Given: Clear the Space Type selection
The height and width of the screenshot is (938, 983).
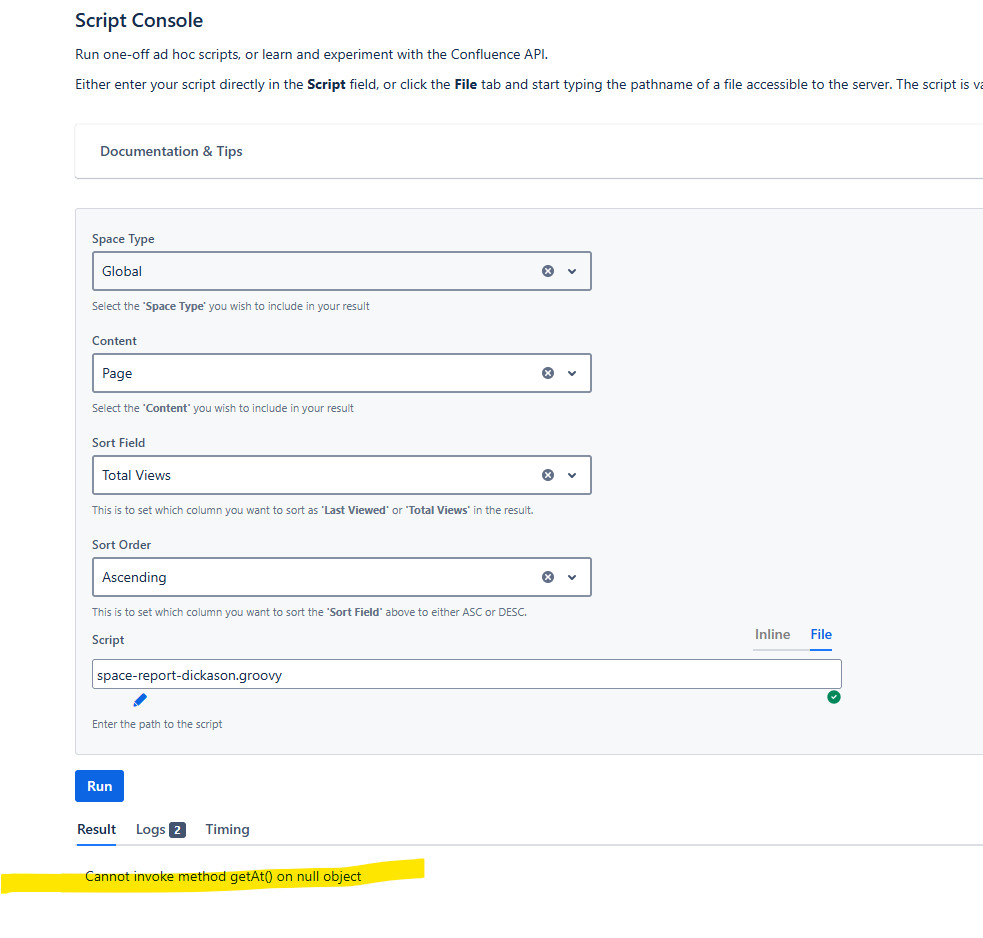Looking at the screenshot, I should pos(547,271).
